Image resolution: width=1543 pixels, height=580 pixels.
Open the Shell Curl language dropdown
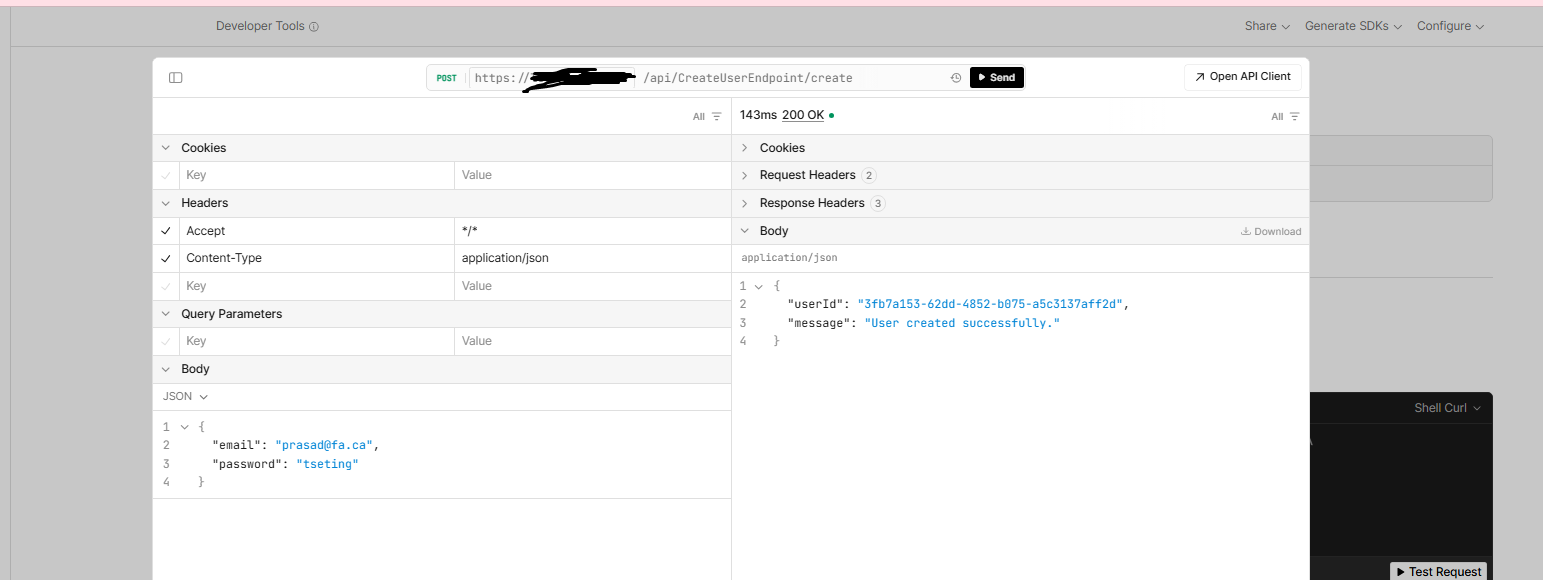[1447, 408]
